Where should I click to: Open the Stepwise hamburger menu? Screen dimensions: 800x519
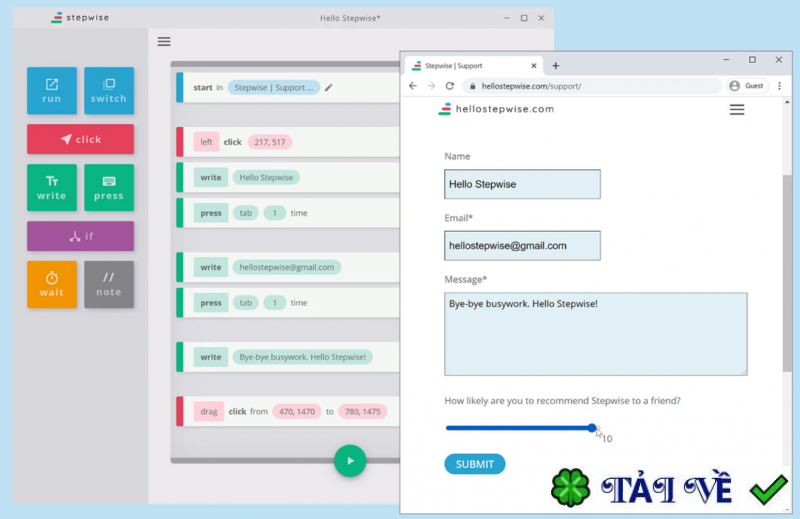point(164,42)
